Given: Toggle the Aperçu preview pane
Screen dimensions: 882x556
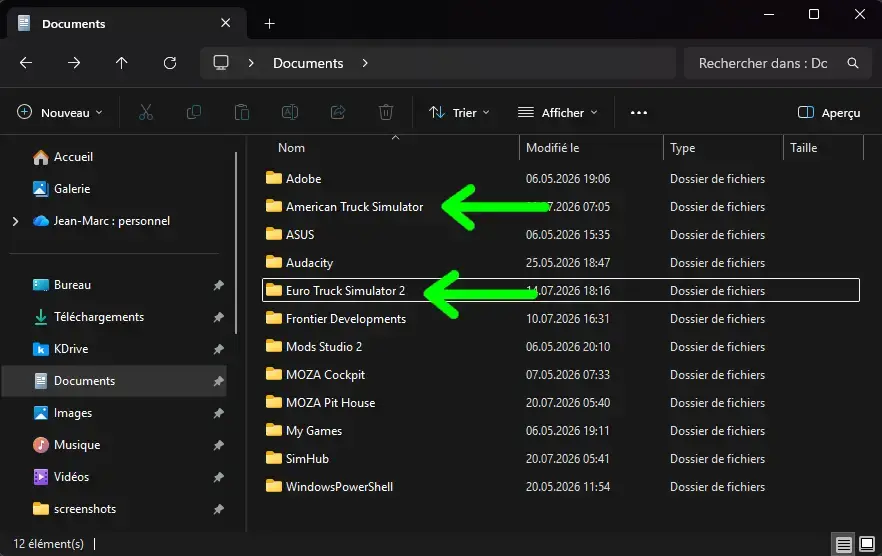Looking at the screenshot, I should click(x=829, y=113).
